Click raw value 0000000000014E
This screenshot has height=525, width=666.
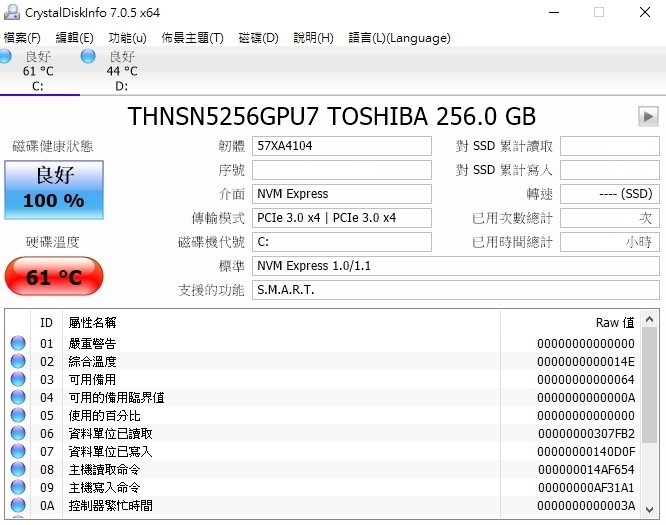(586, 362)
